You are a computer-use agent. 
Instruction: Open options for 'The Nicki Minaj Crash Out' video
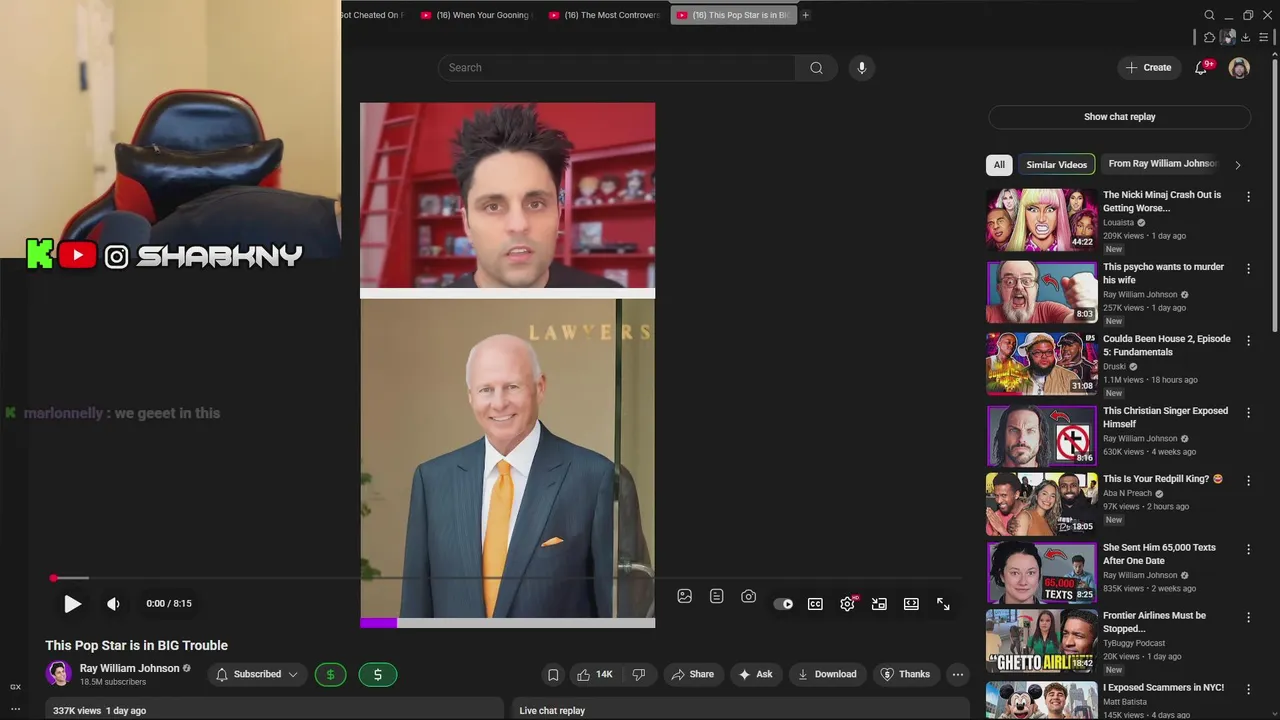click(x=1248, y=197)
